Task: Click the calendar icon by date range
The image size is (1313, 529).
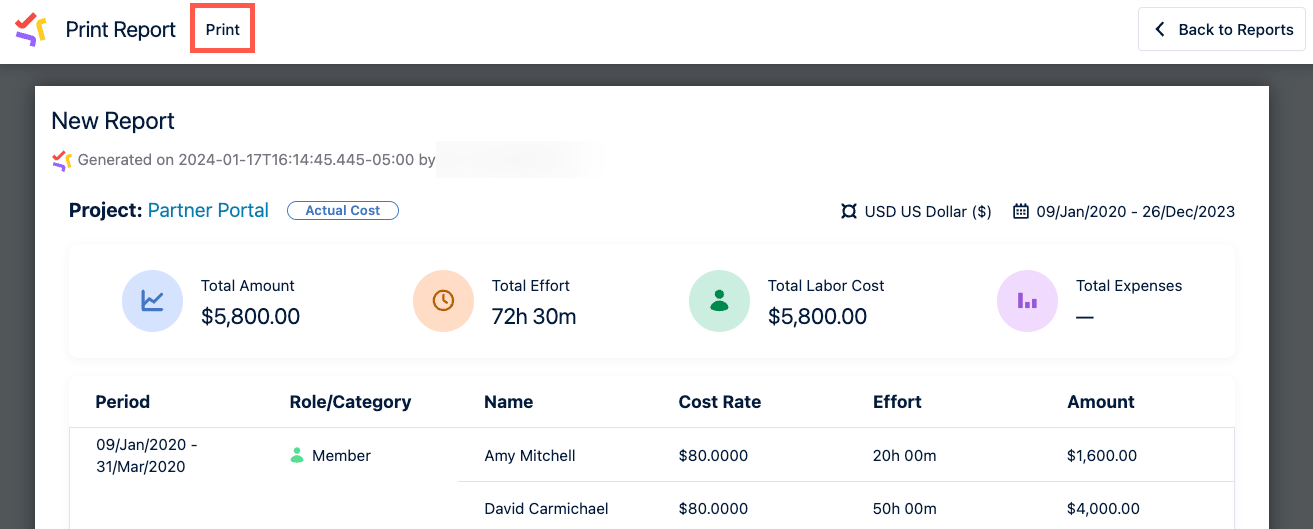Action: pos(1021,211)
